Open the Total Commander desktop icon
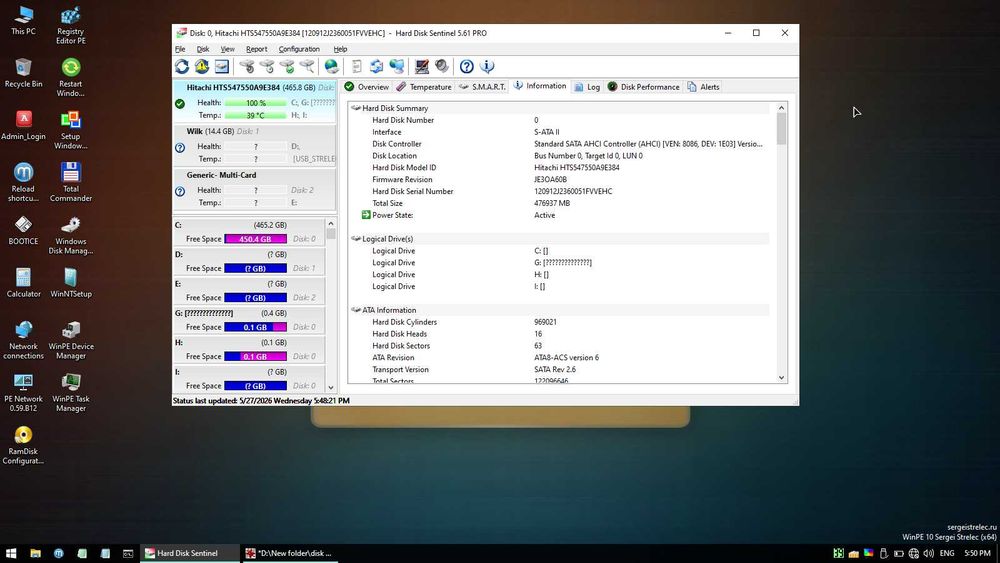Viewport: 1000px width, 563px height. (x=71, y=182)
